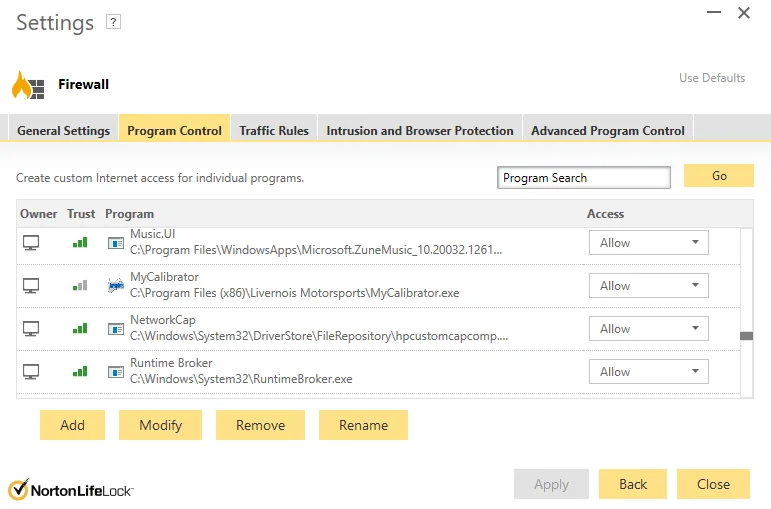Click the Close button
The image size is (771, 509).
[x=713, y=484]
